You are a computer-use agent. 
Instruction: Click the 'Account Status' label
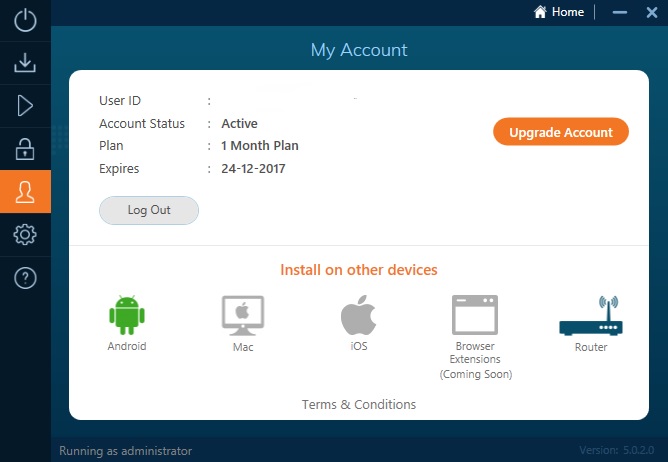tap(142, 124)
